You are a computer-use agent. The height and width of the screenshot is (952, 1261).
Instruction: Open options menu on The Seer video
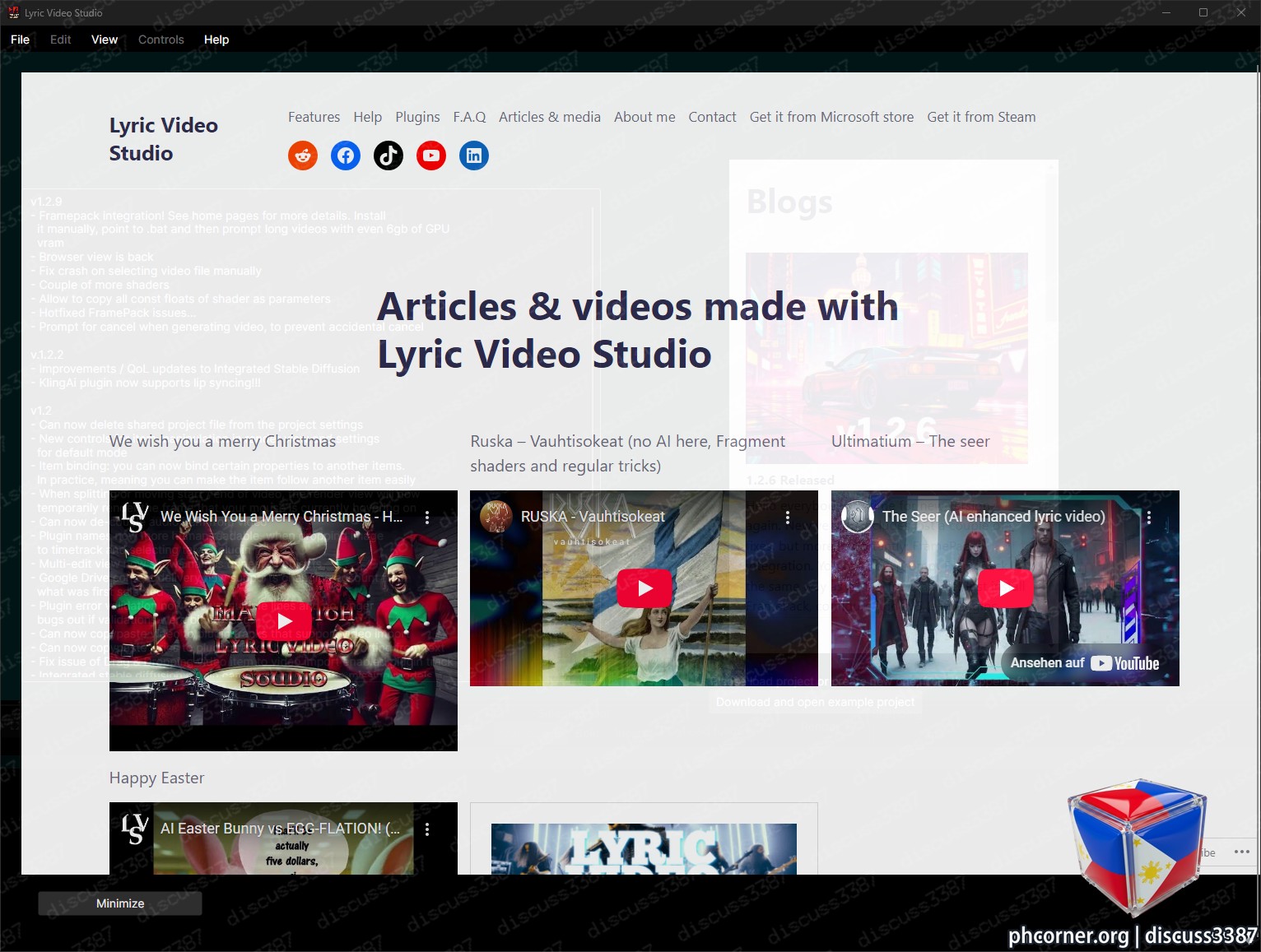[x=1149, y=518]
